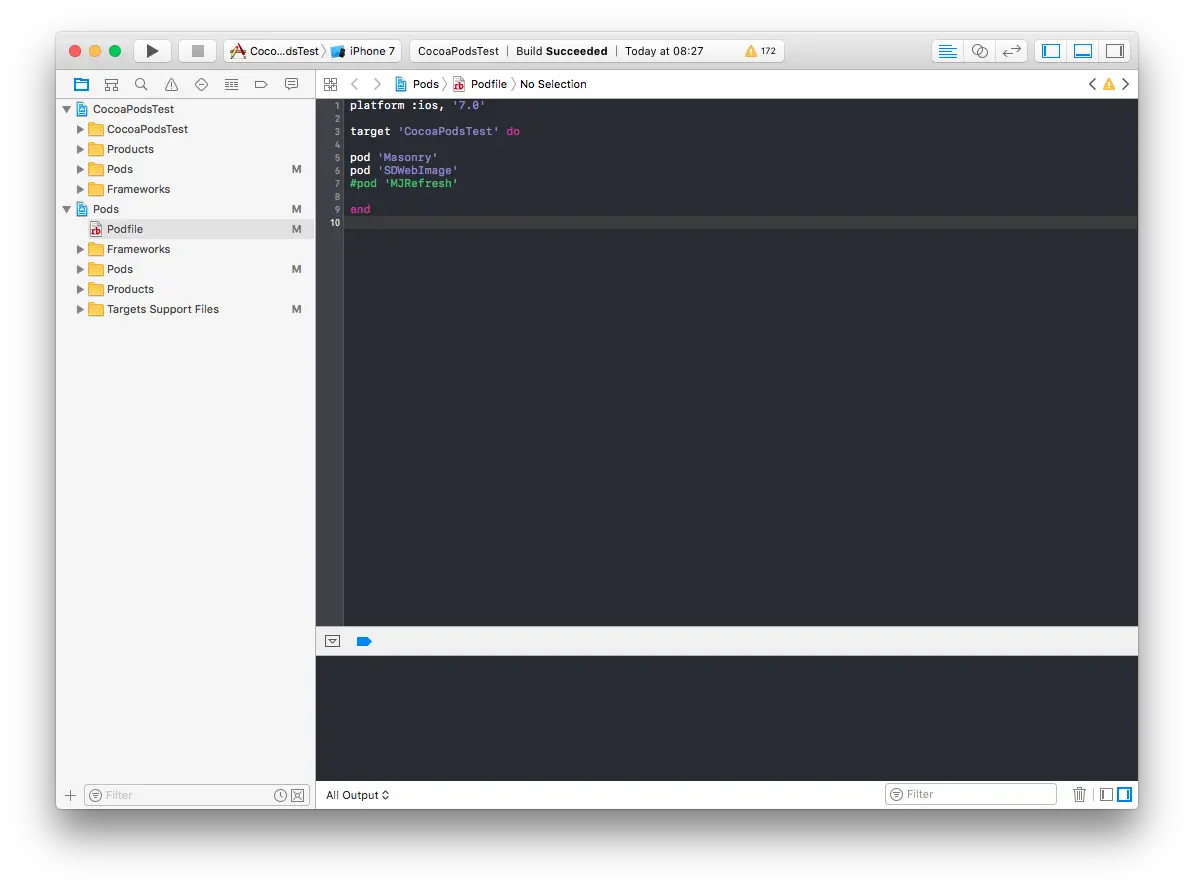Open the Version editor arrows icon

[1011, 50]
